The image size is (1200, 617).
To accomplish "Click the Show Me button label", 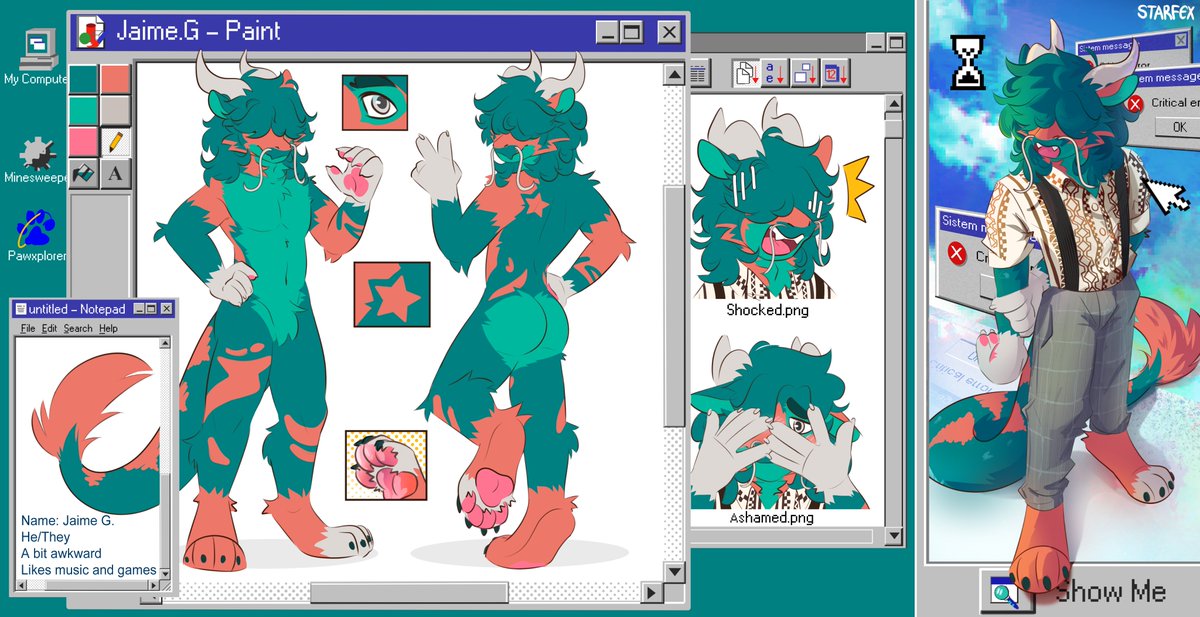I will (1110, 591).
